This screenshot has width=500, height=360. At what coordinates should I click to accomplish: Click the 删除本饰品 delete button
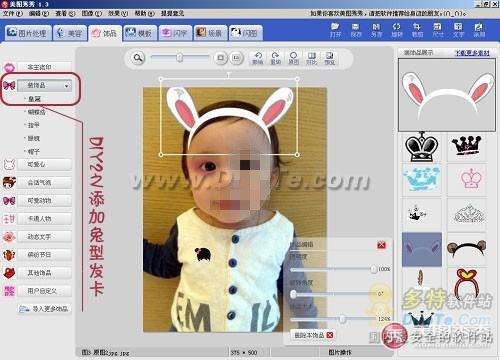point(313,335)
